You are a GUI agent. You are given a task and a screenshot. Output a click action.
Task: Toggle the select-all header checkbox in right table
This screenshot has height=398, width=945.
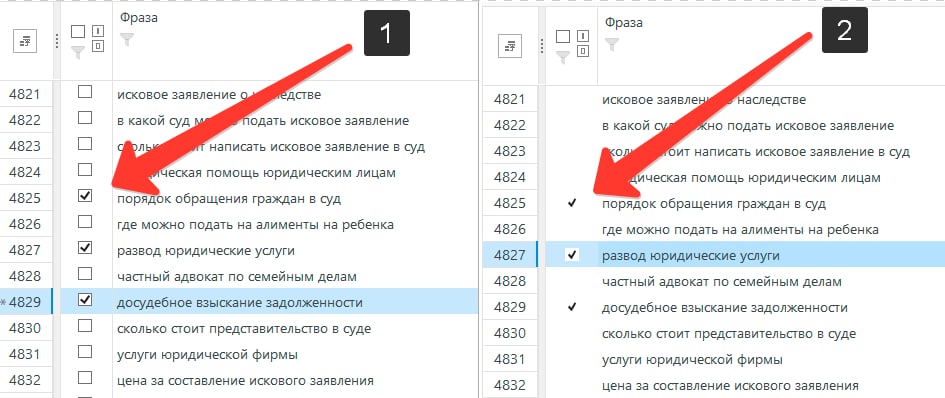pos(563,36)
